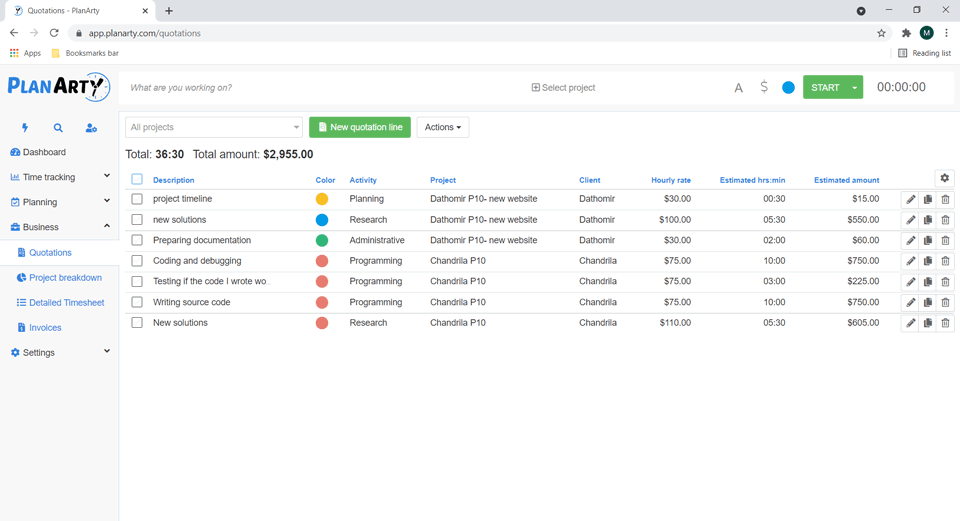Open Invoices page

[40, 328]
